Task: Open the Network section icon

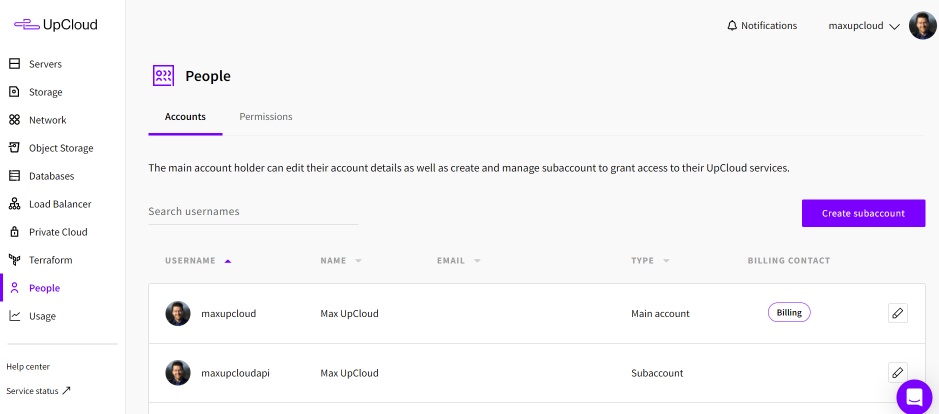Action: coord(14,120)
